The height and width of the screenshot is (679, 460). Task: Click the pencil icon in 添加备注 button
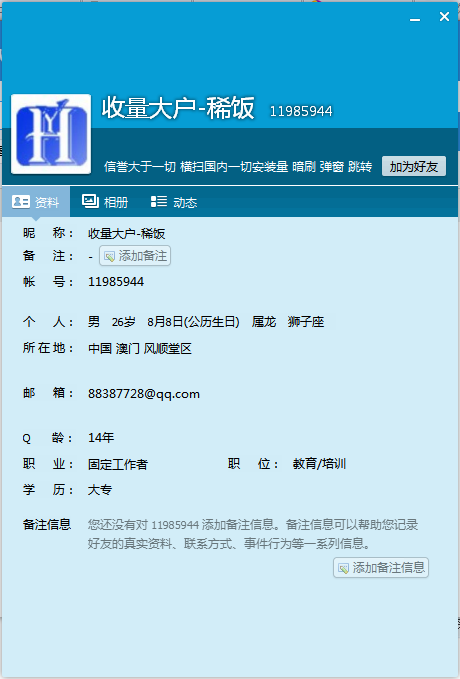tap(109, 256)
